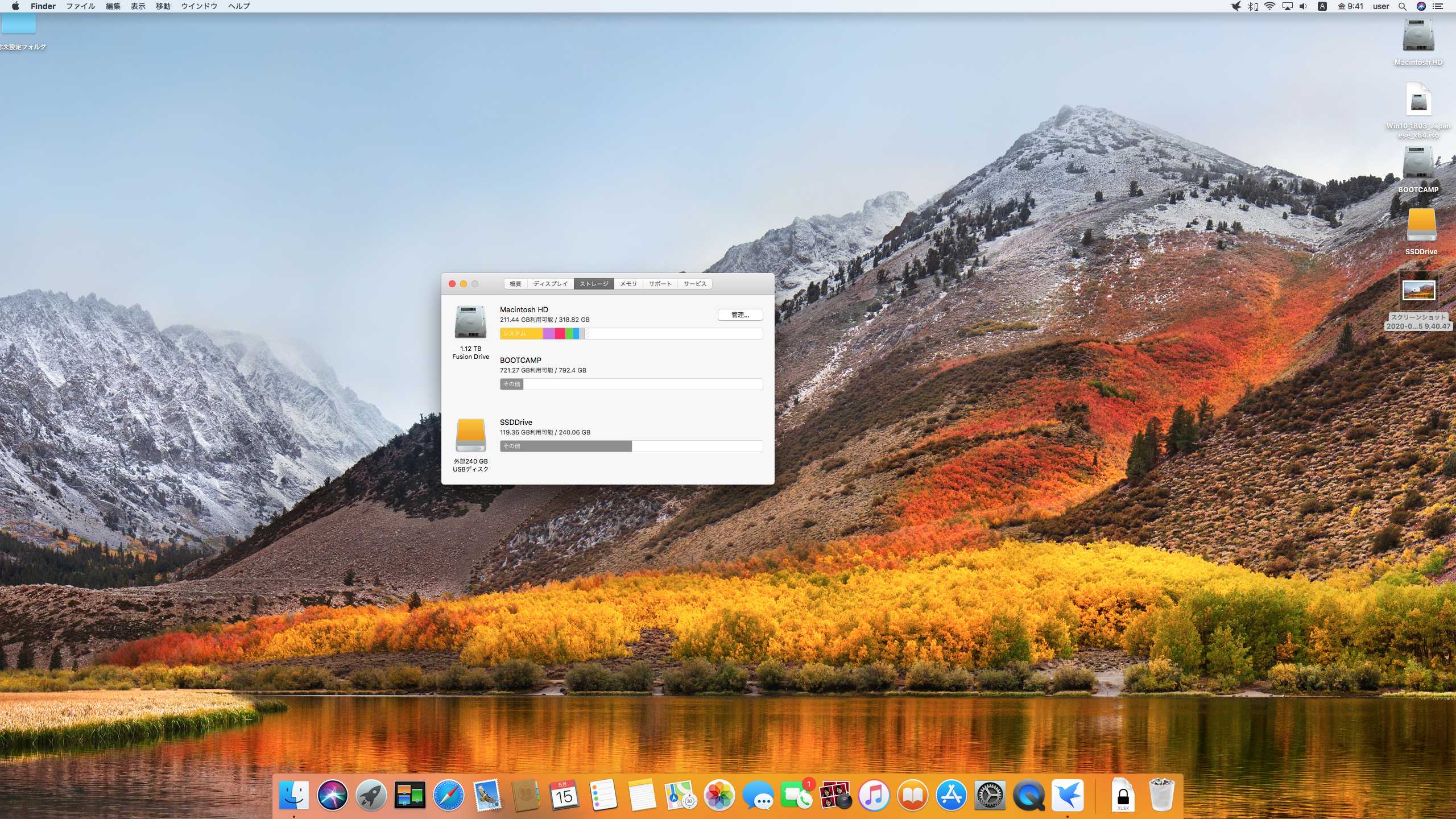Open Contacts address book in Dock

click(526, 795)
